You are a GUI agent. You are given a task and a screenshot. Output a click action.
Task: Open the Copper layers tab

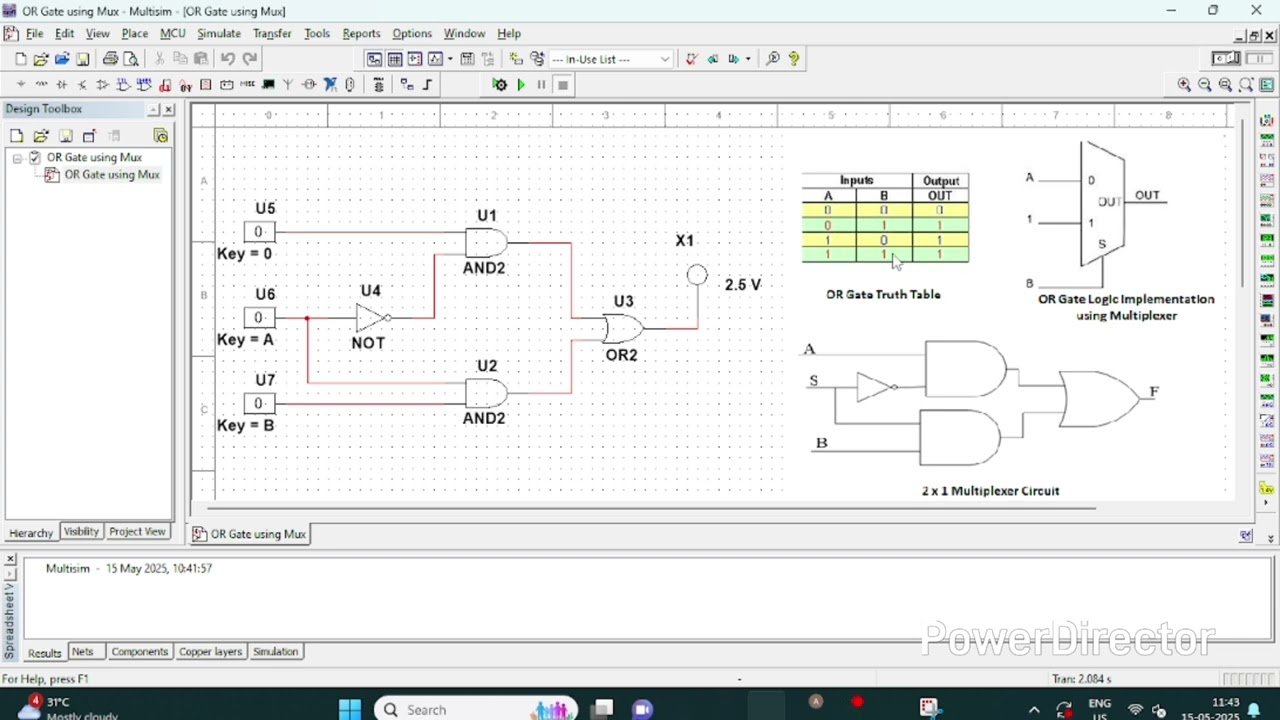click(x=210, y=652)
